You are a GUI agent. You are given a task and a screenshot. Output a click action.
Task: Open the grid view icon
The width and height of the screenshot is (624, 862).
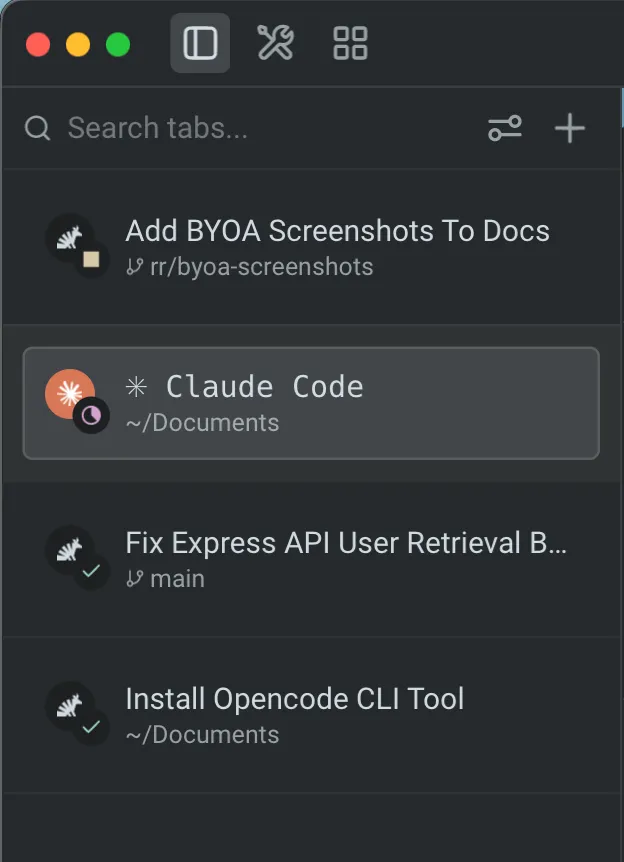pyautogui.click(x=350, y=43)
